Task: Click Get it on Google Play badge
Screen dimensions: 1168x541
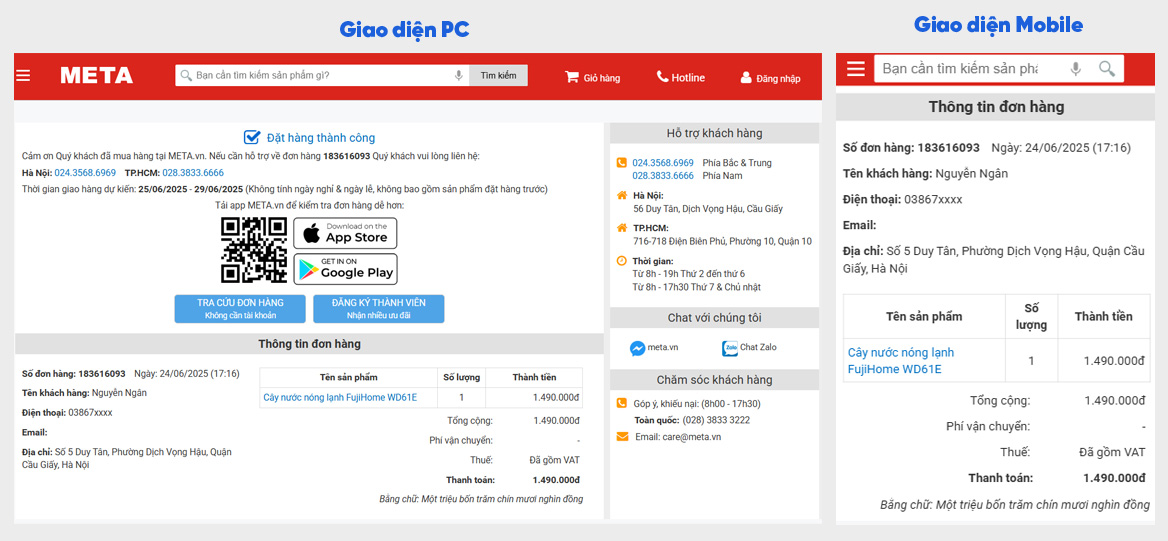Action: coord(345,269)
